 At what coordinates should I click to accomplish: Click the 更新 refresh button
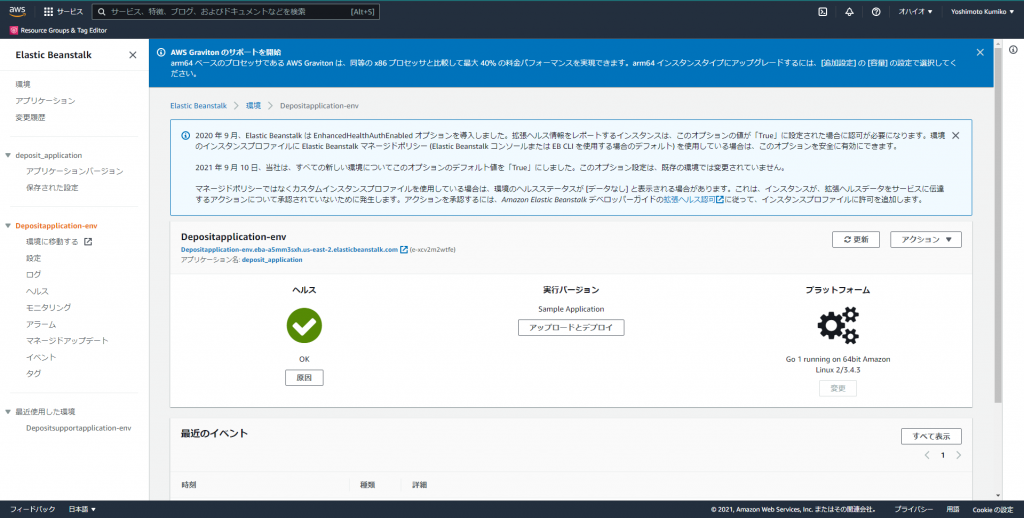(856, 240)
